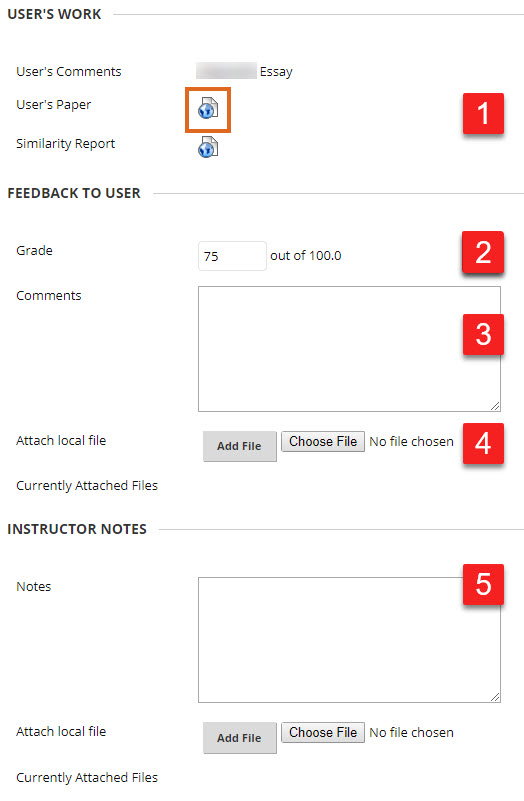524x801 pixels.
Task: Open the Similarity Report icon
Action: pos(208,147)
